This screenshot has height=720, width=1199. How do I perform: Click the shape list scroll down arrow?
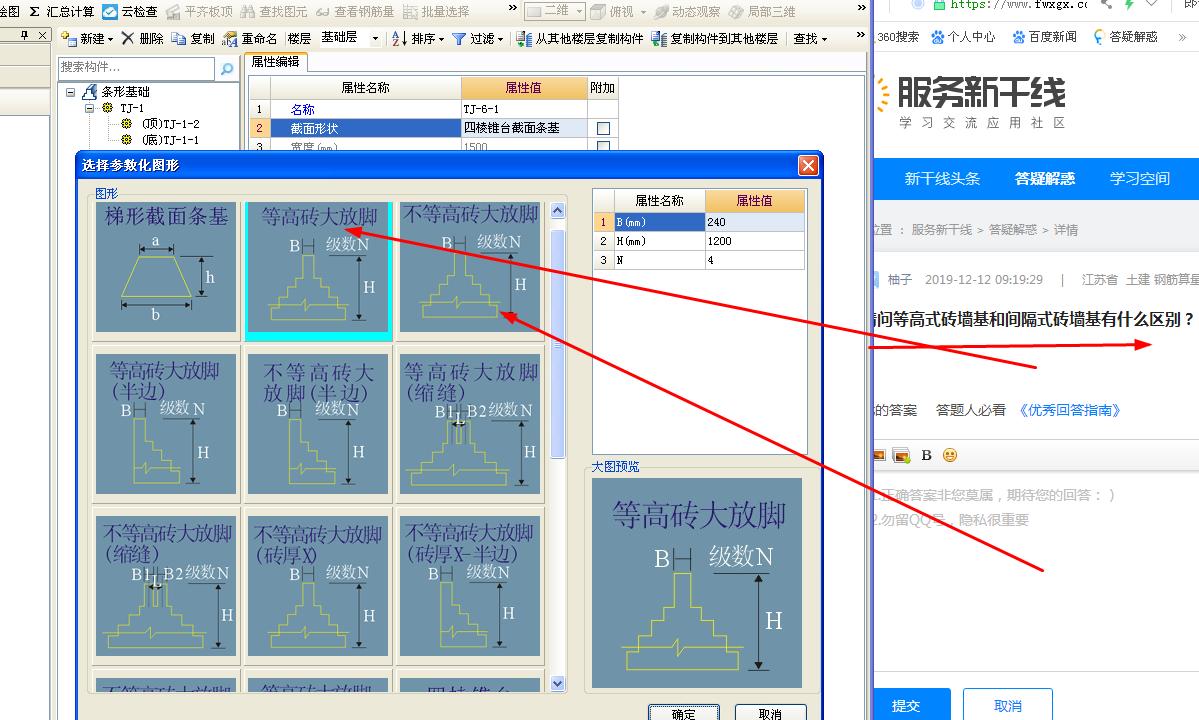(x=557, y=683)
